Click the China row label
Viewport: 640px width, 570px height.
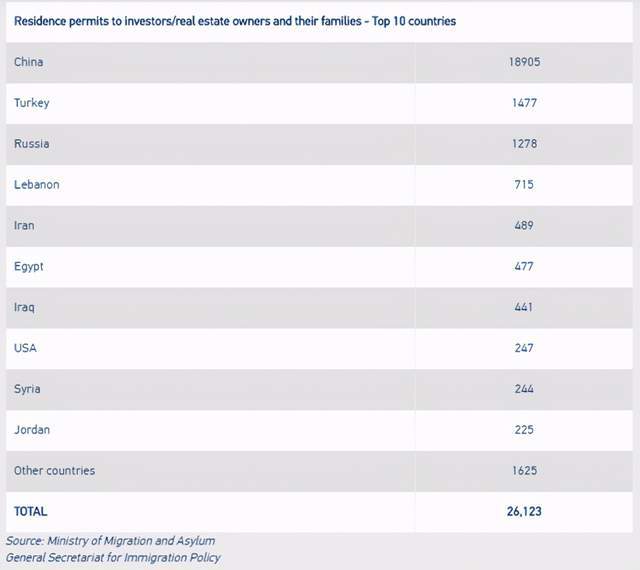click(29, 62)
